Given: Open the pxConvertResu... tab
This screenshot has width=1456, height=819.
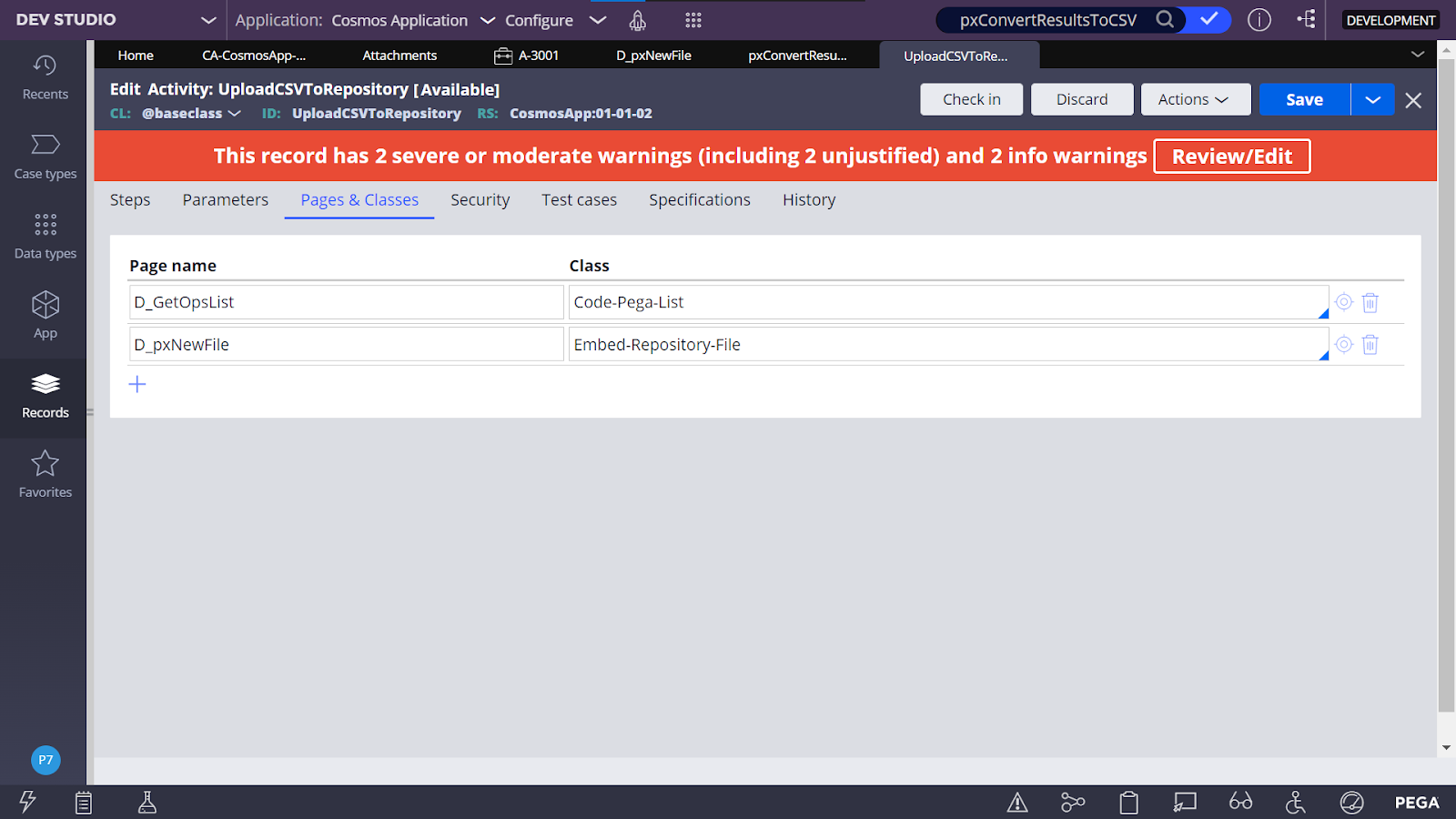Looking at the screenshot, I should coord(797,56).
